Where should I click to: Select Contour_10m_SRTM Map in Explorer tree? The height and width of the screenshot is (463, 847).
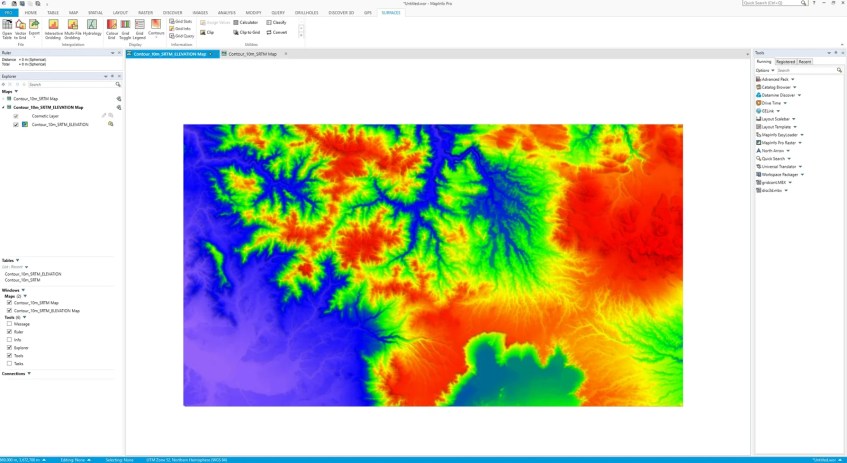[36, 99]
